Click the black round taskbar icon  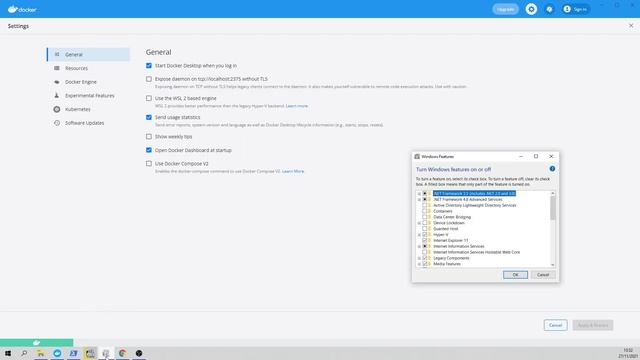139,353
